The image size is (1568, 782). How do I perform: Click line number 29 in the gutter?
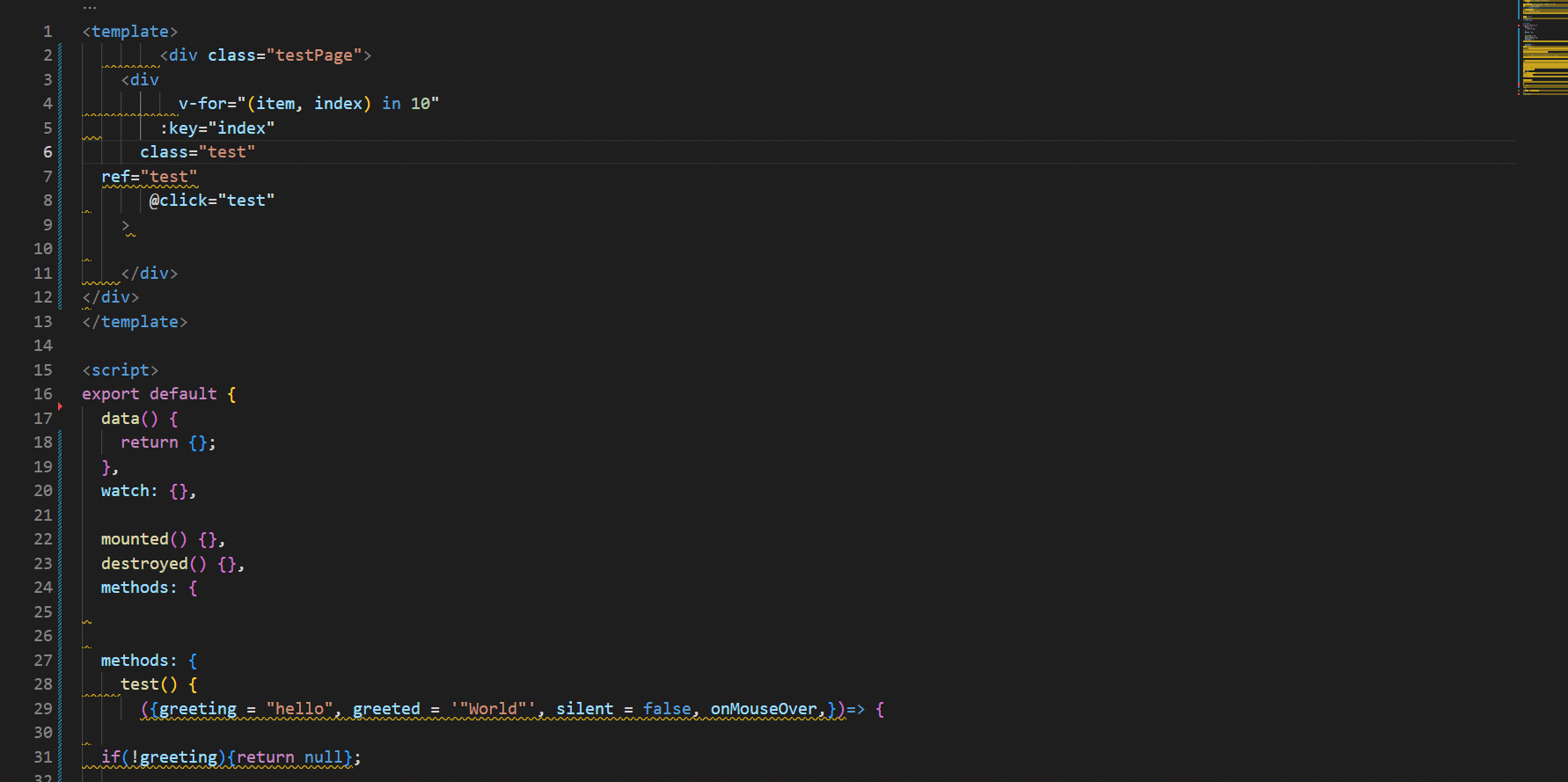click(x=43, y=709)
